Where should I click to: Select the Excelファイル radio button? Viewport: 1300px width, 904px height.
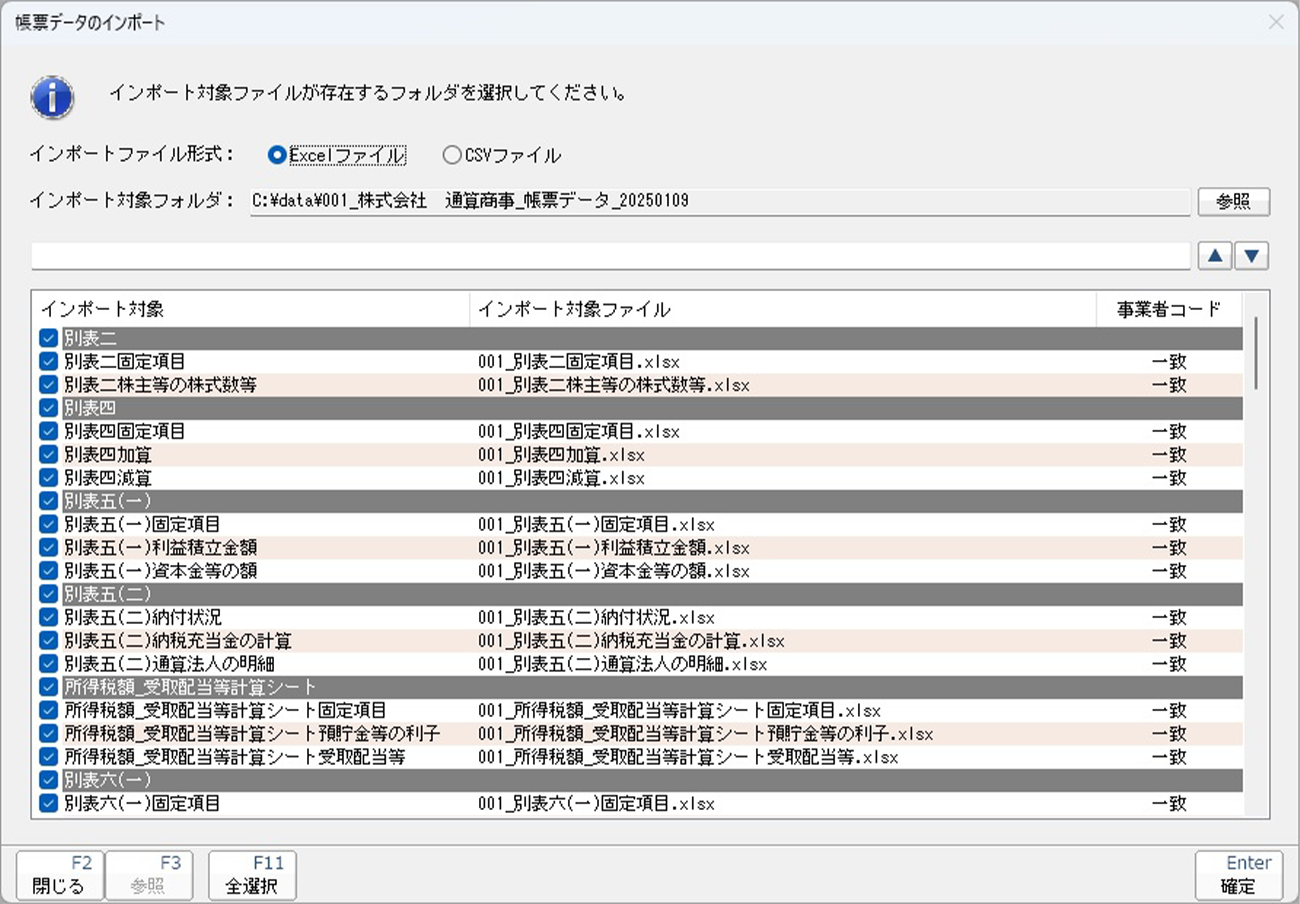click(277, 155)
